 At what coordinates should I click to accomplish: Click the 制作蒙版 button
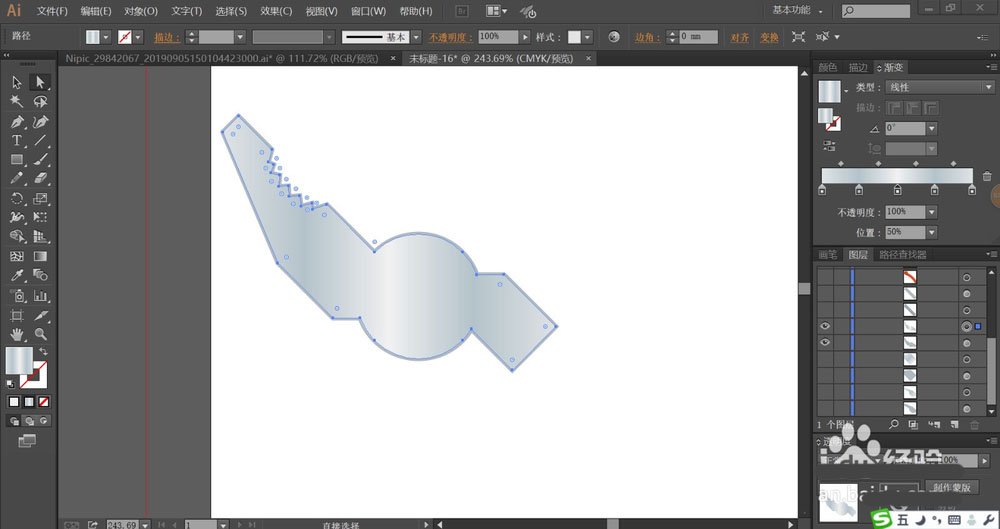pos(952,488)
